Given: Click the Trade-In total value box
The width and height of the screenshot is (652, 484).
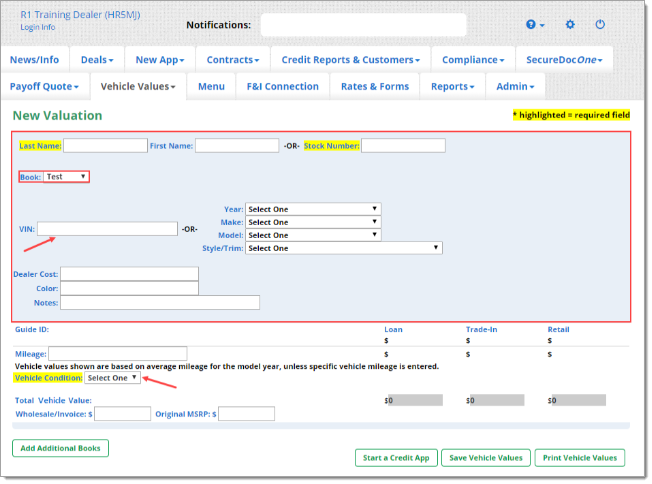Looking at the screenshot, I should pos(497,400).
